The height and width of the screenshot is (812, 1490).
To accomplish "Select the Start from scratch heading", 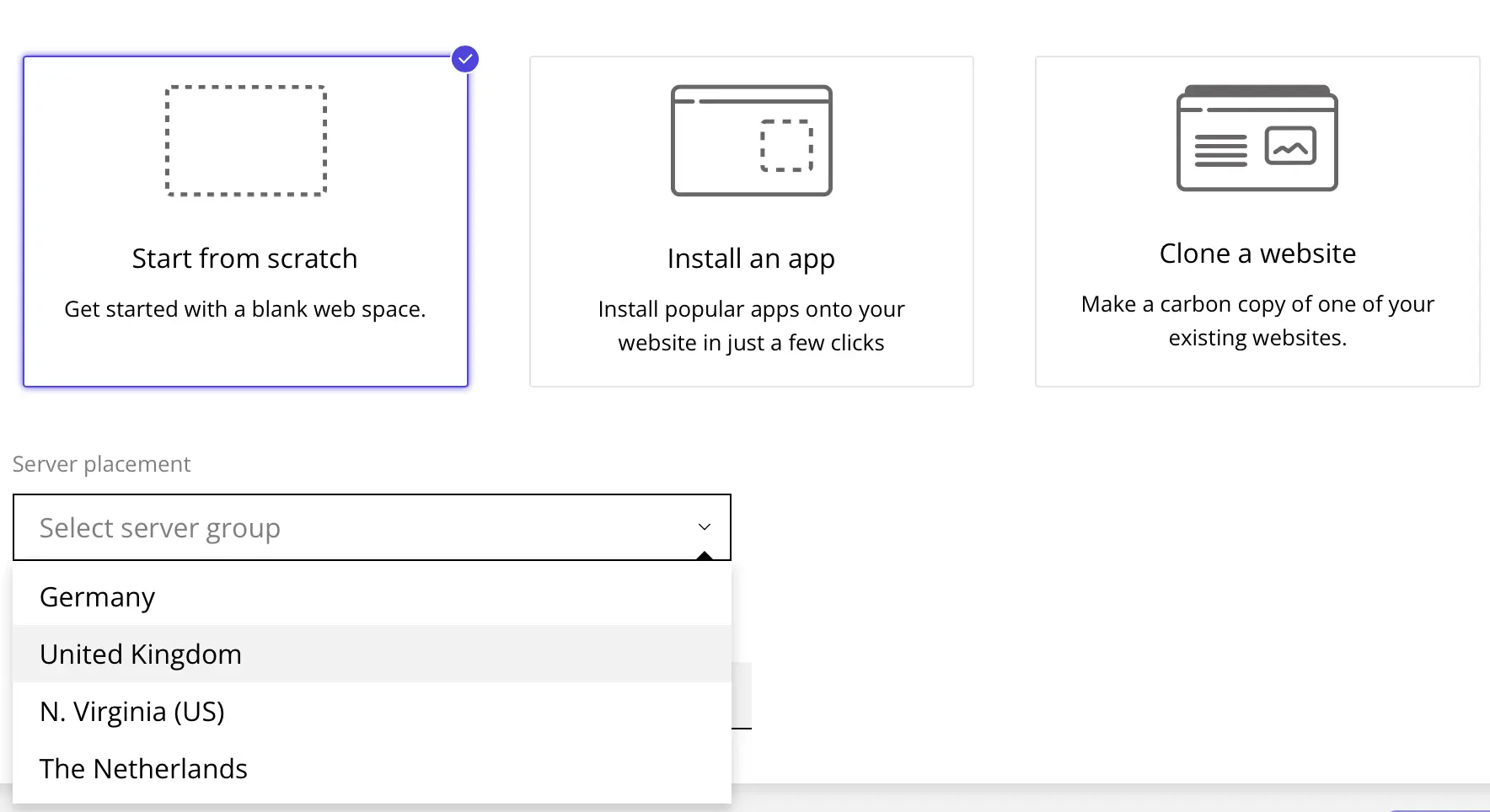I will click(x=244, y=259).
